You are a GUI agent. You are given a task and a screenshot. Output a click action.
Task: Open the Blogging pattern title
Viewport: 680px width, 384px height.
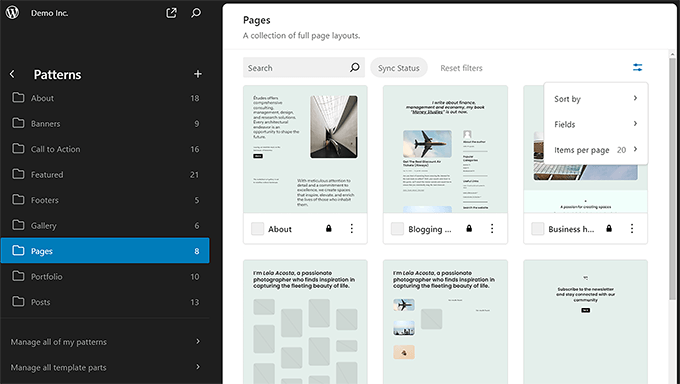click(430, 229)
